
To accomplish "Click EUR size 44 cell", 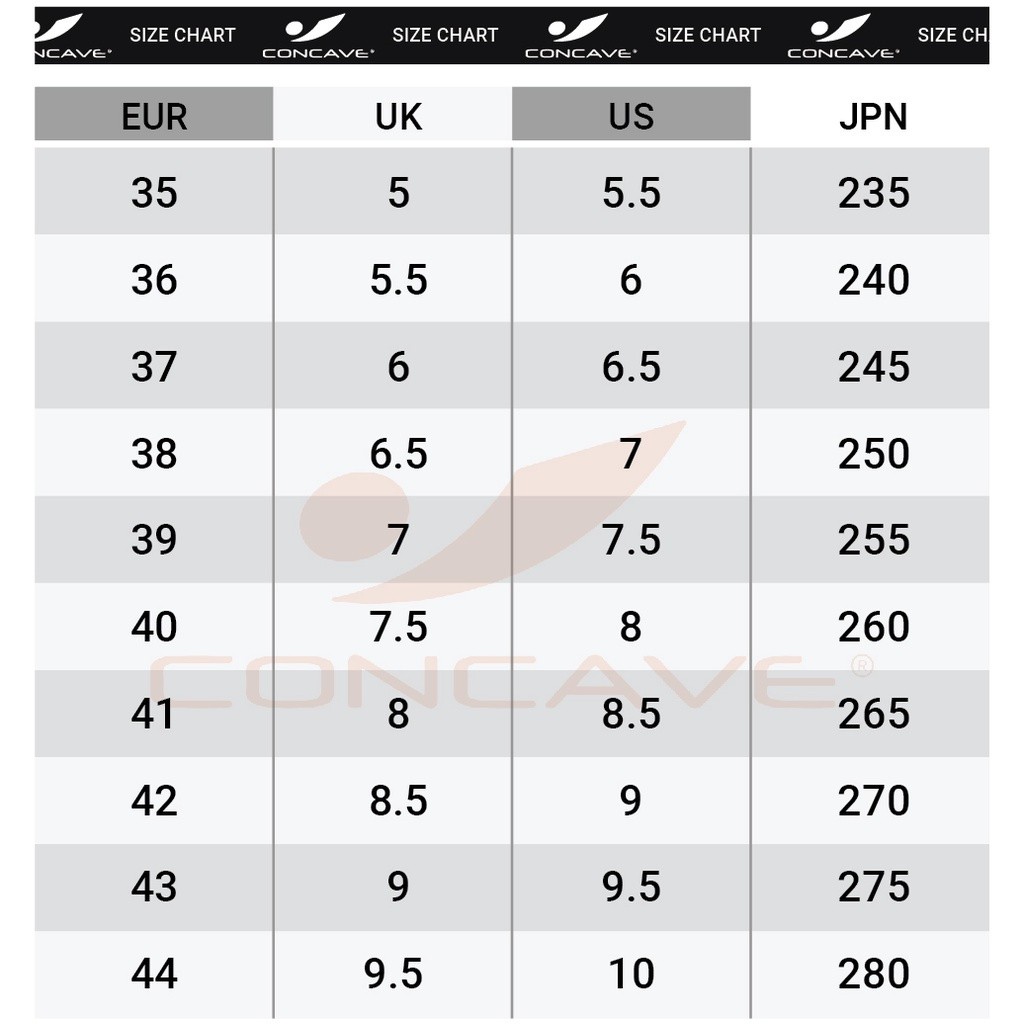I will pos(154,973).
